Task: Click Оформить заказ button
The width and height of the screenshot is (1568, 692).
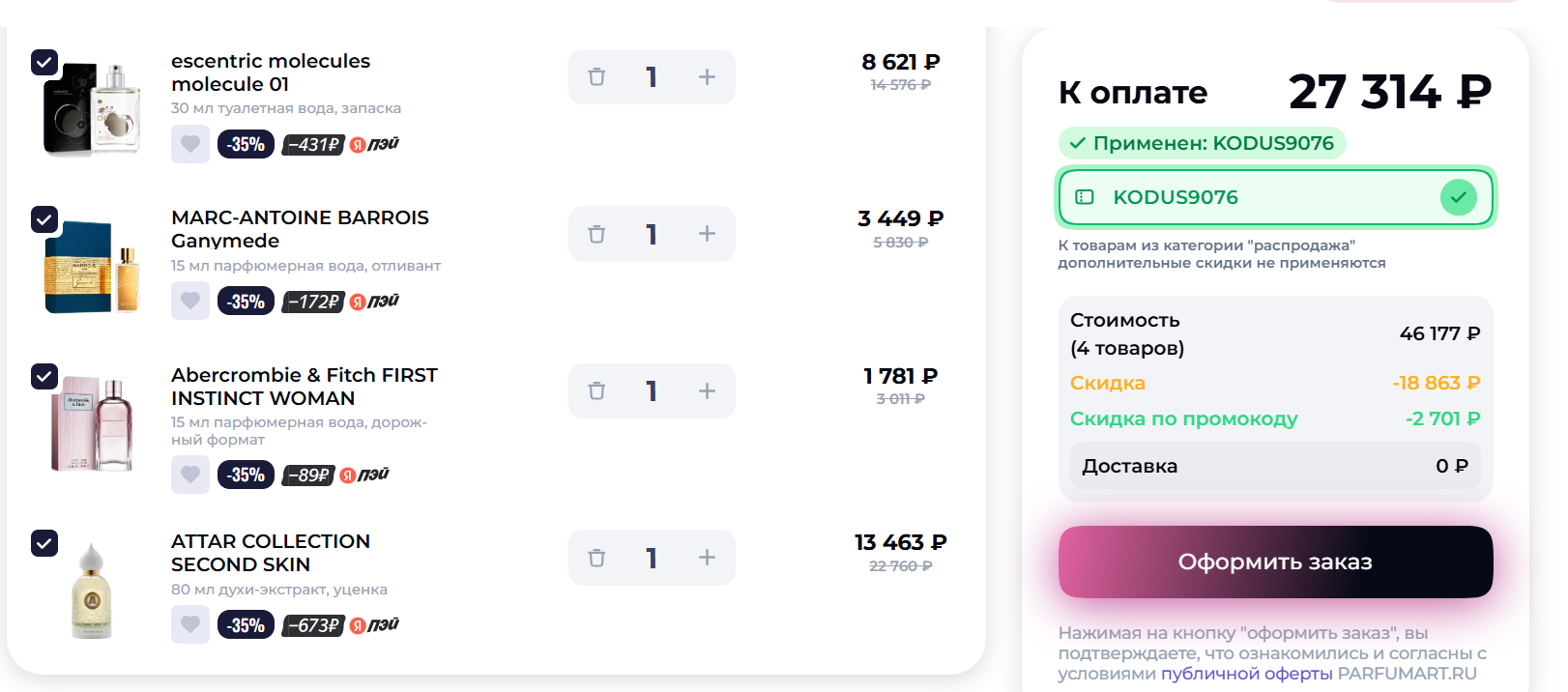Action: coord(1275,562)
